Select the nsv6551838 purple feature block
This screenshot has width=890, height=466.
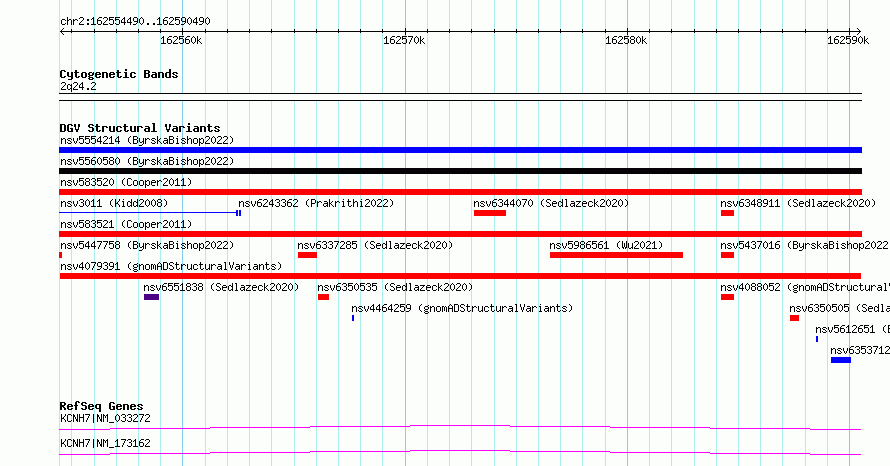pos(152,297)
